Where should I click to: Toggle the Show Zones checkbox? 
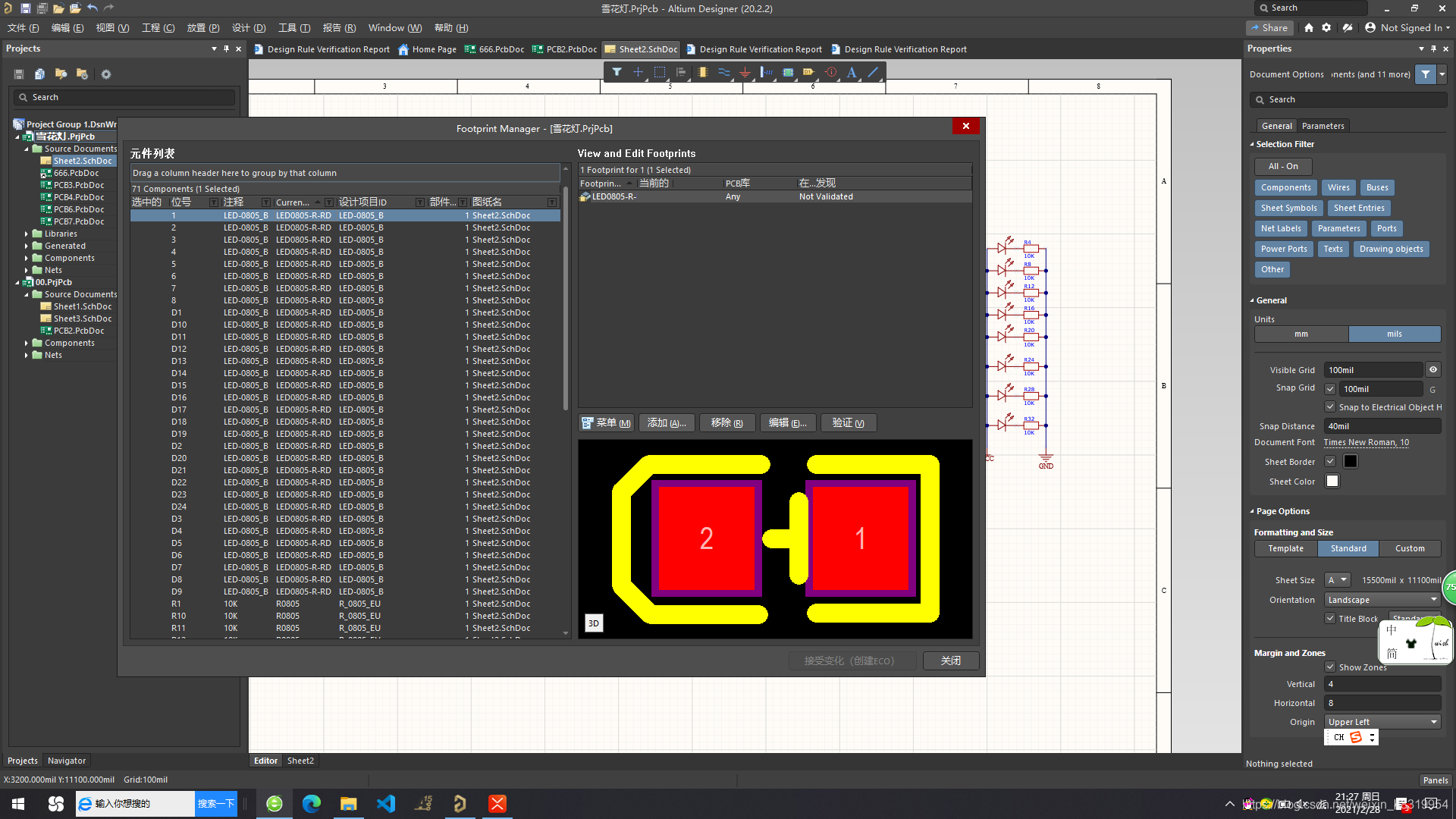[x=1330, y=667]
